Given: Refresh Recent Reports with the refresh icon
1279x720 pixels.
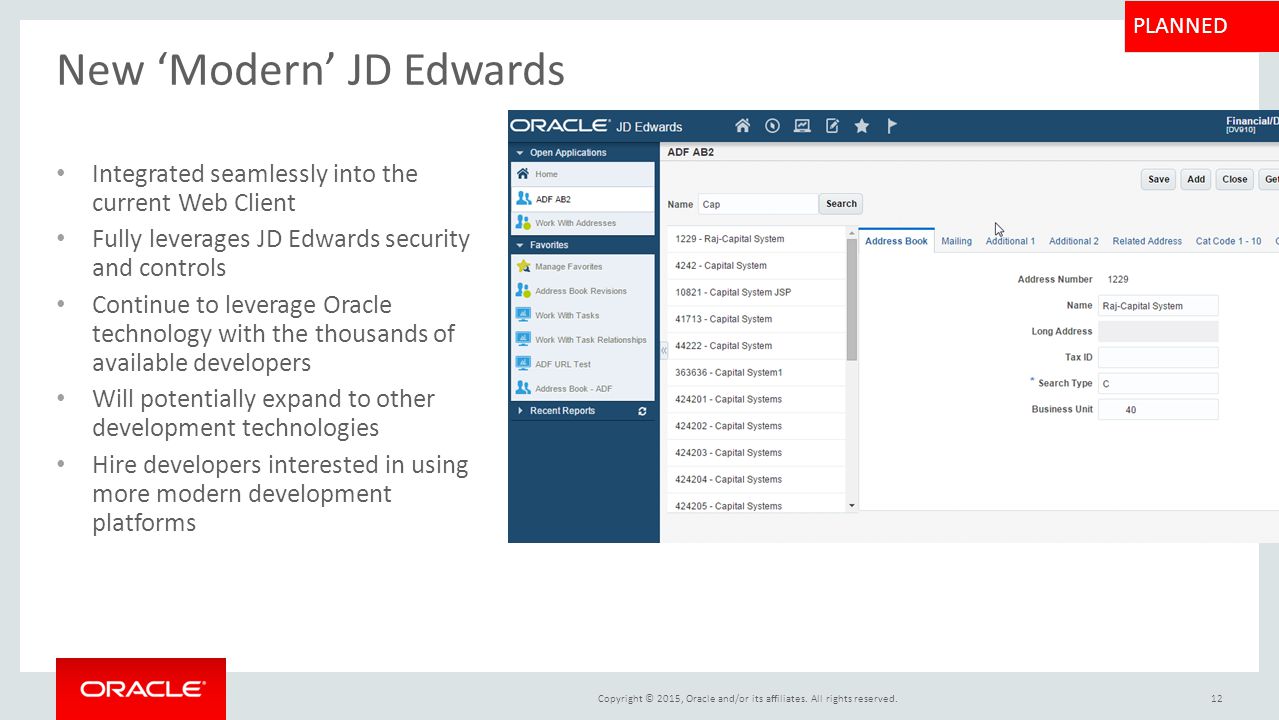Looking at the screenshot, I should (x=642, y=411).
